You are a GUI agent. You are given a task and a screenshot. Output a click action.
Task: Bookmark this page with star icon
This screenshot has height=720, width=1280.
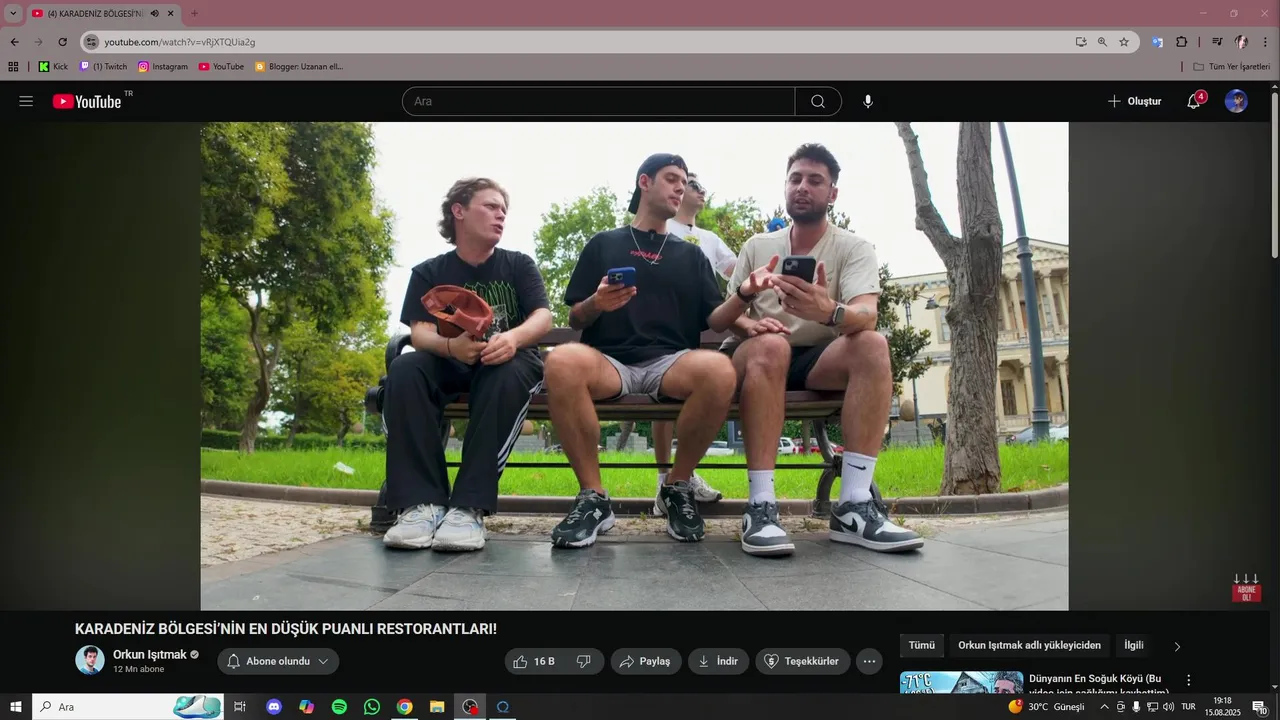click(1124, 42)
